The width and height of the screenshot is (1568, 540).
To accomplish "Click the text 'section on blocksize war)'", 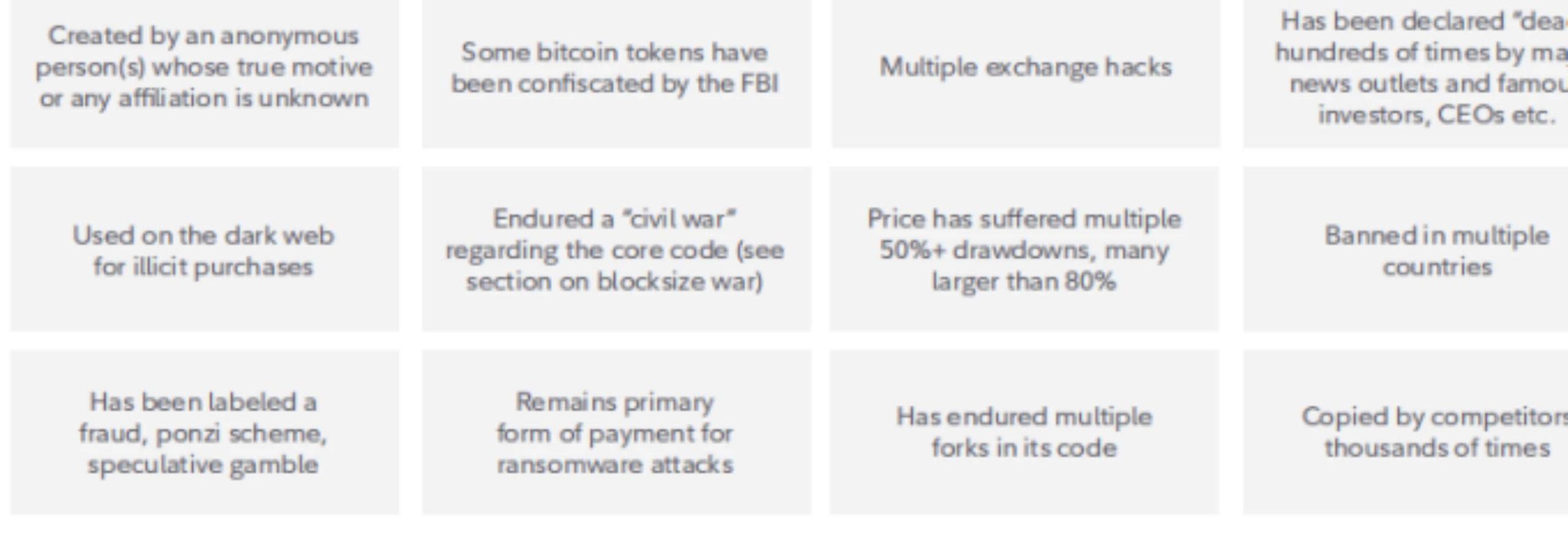I will [x=614, y=281].
